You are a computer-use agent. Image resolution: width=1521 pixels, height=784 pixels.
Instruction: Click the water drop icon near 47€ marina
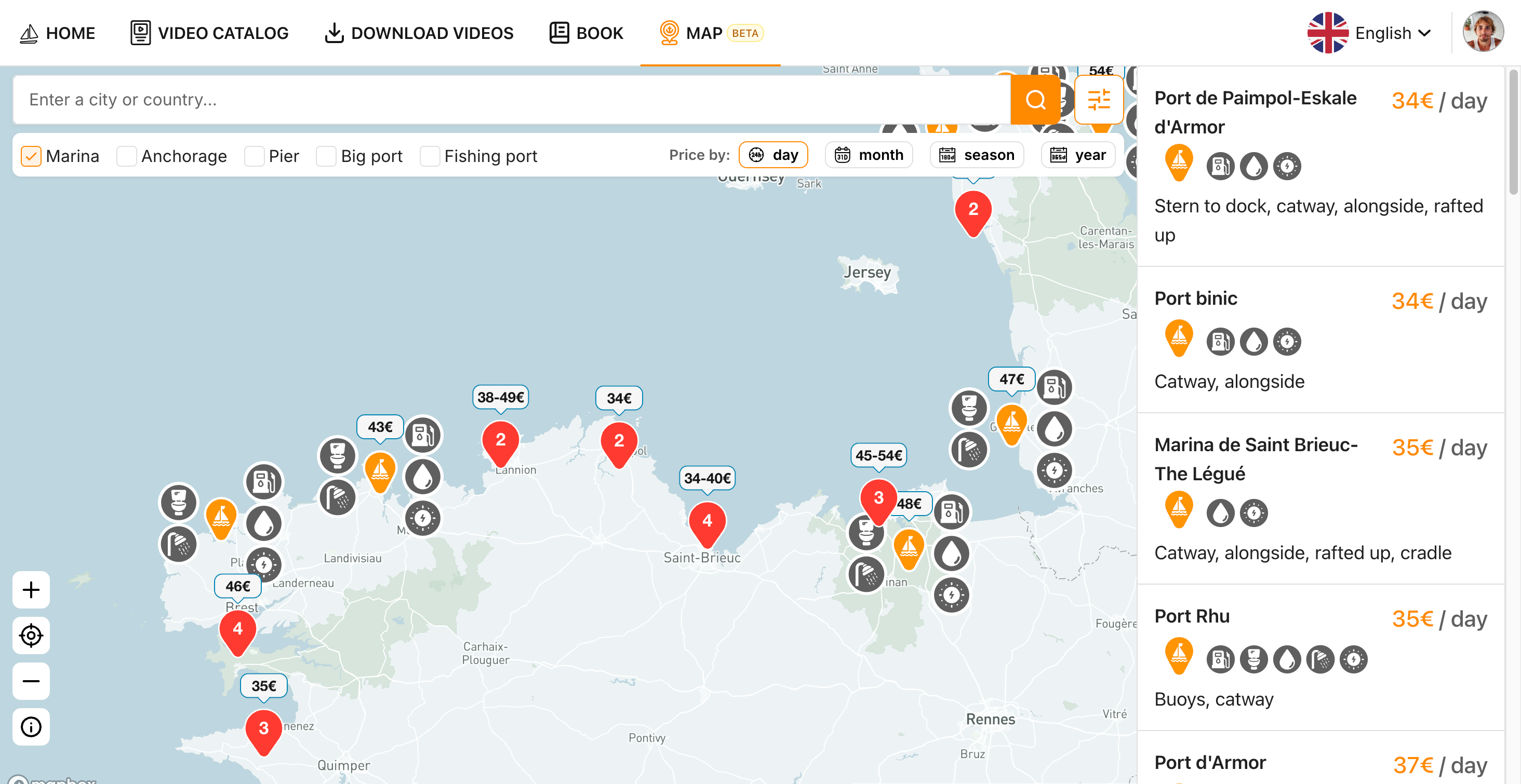[x=1054, y=428]
